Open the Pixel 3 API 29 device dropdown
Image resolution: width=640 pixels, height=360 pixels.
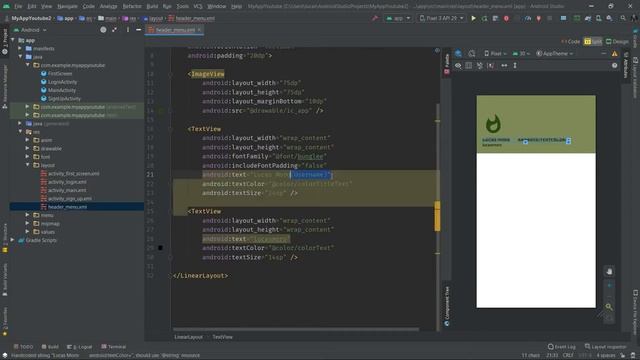(442, 18)
